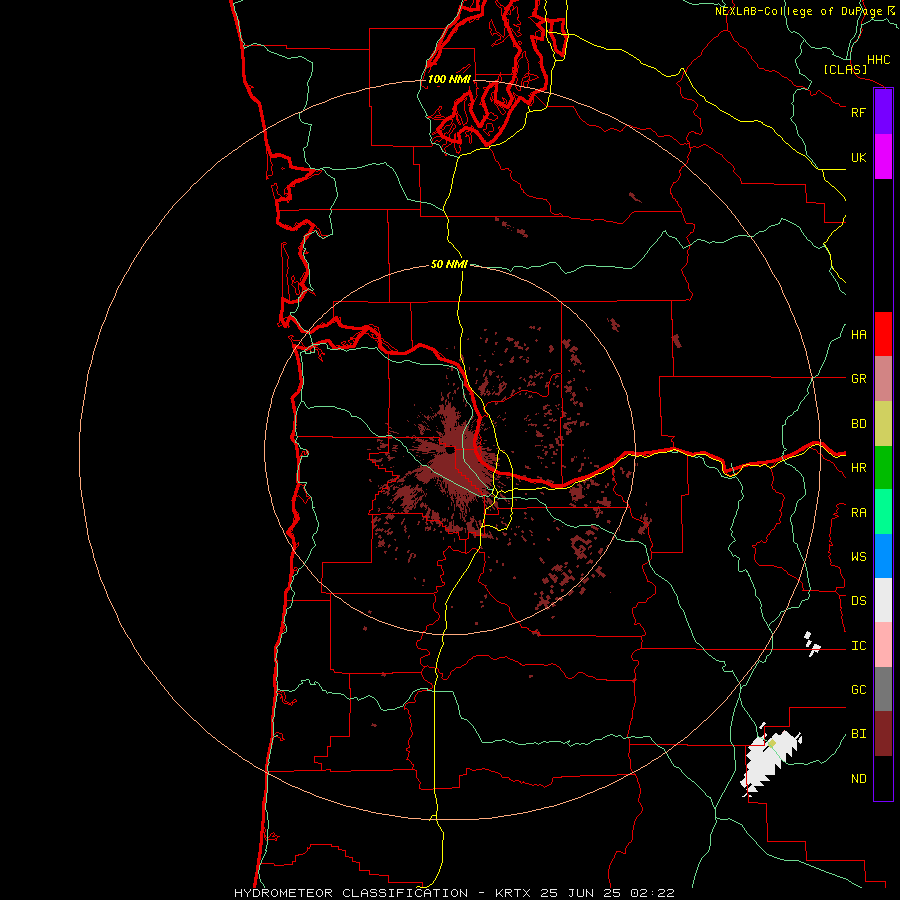
Task: Click the GC legend label
Action: click(x=859, y=690)
